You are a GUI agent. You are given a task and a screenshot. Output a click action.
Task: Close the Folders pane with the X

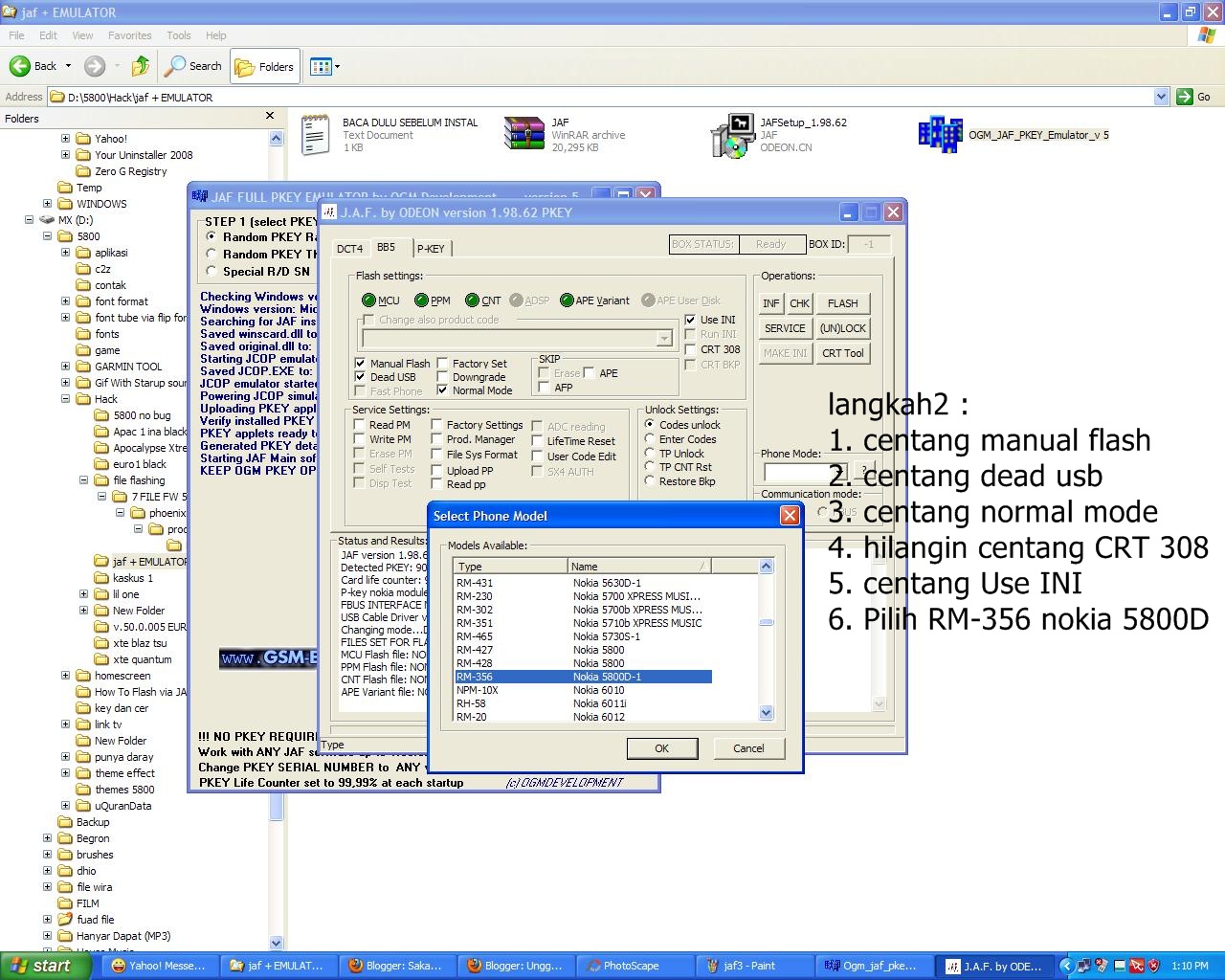pos(270,116)
